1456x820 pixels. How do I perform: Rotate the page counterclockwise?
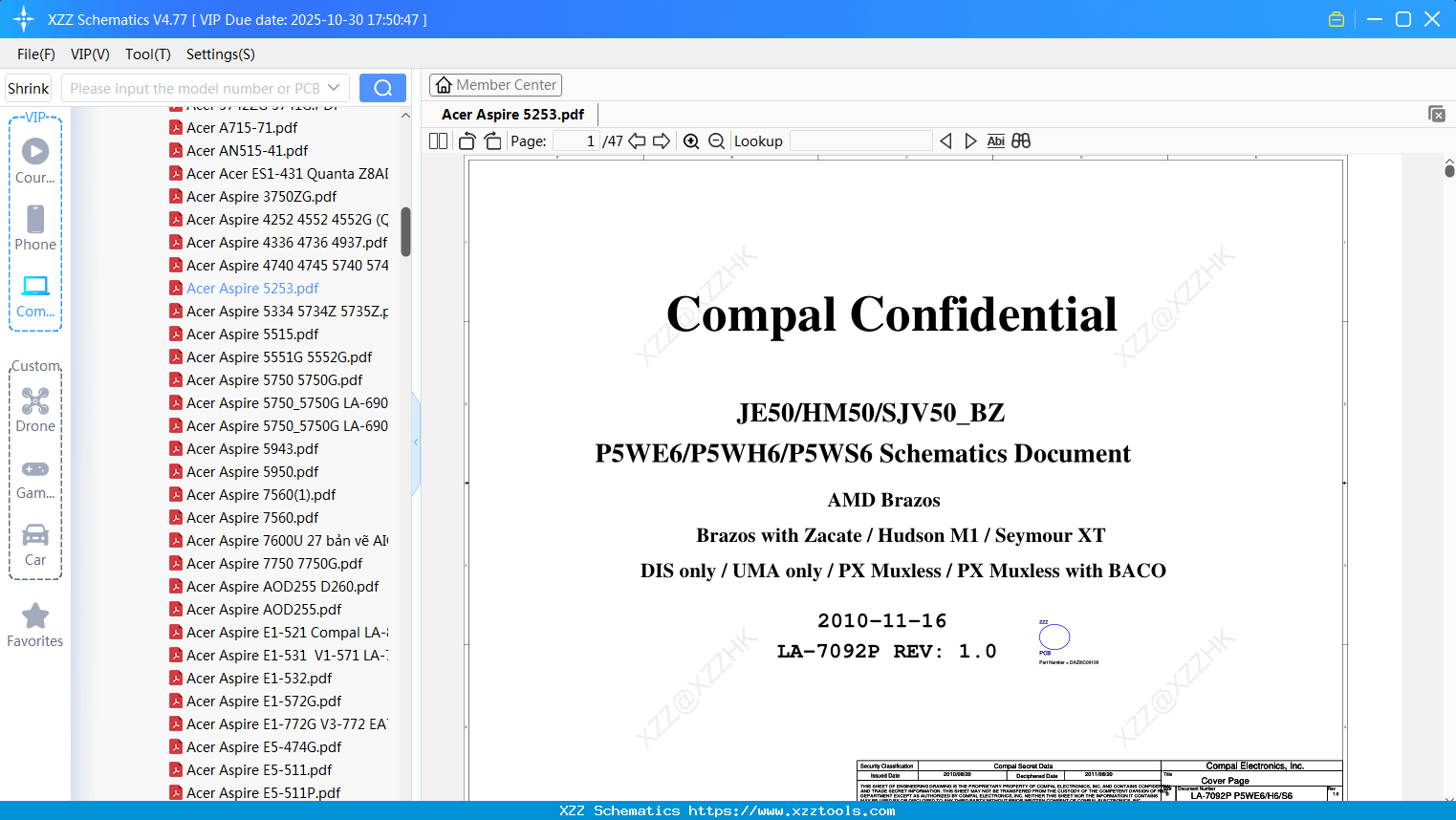[467, 141]
